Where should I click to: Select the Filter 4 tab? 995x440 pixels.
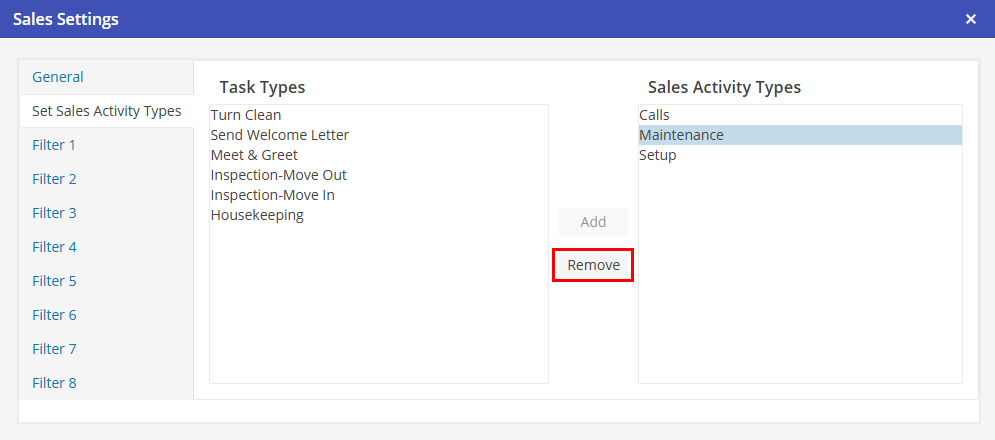coord(54,247)
